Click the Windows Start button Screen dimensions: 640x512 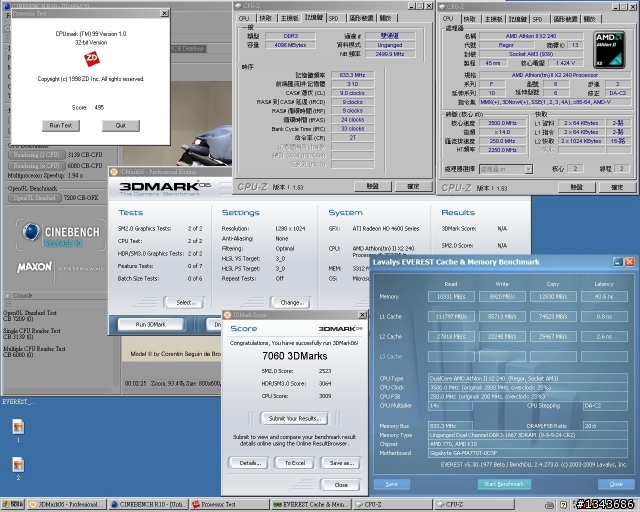pyautogui.click(x=13, y=505)
